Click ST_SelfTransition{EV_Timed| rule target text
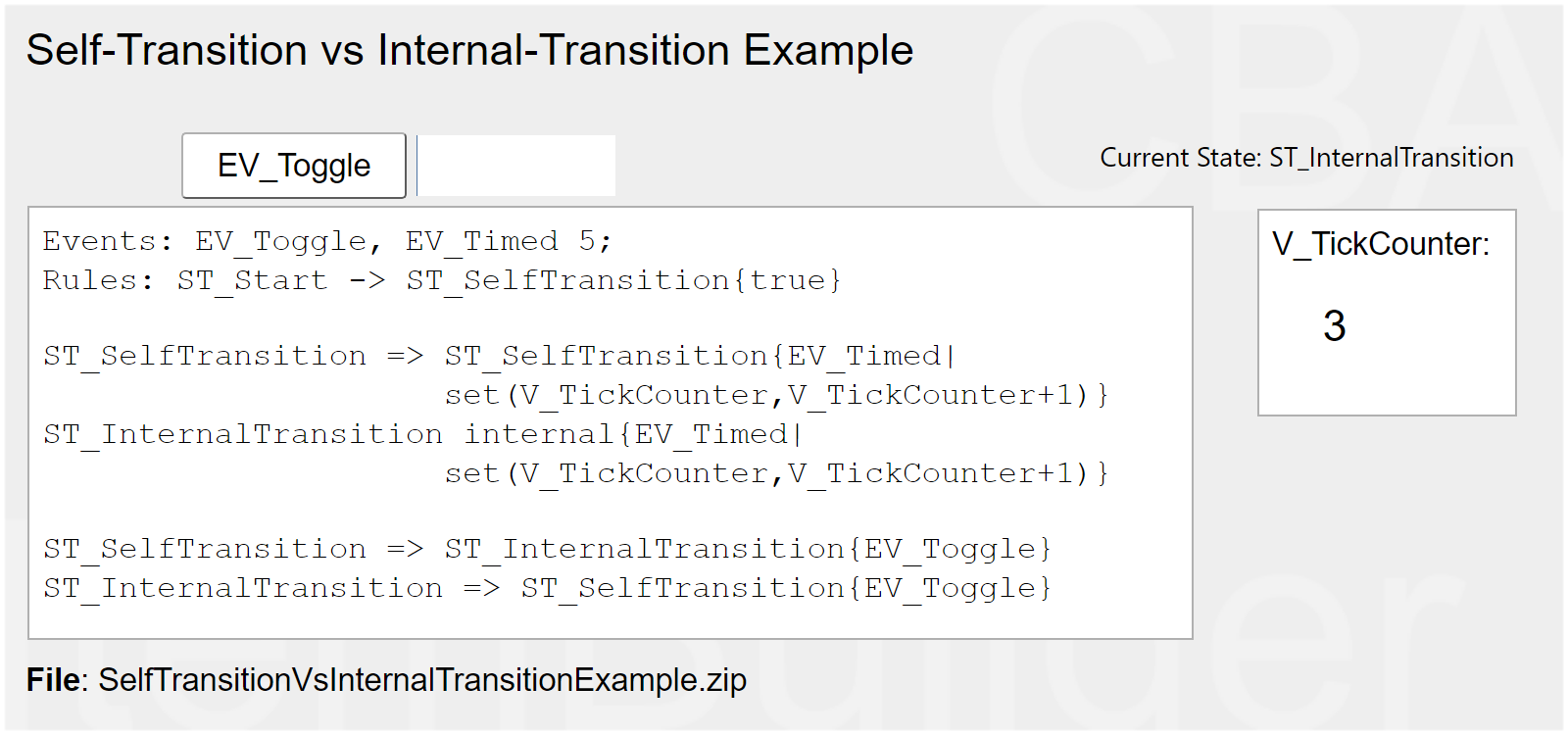The width and height of the screenshot is (1568, 735). pyautogui.click(x=700, y=356)
